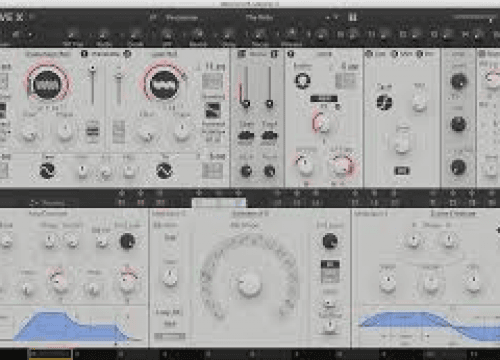Open the black filter type selector bar
Screen dimensions: 500x360
(324, 99)
